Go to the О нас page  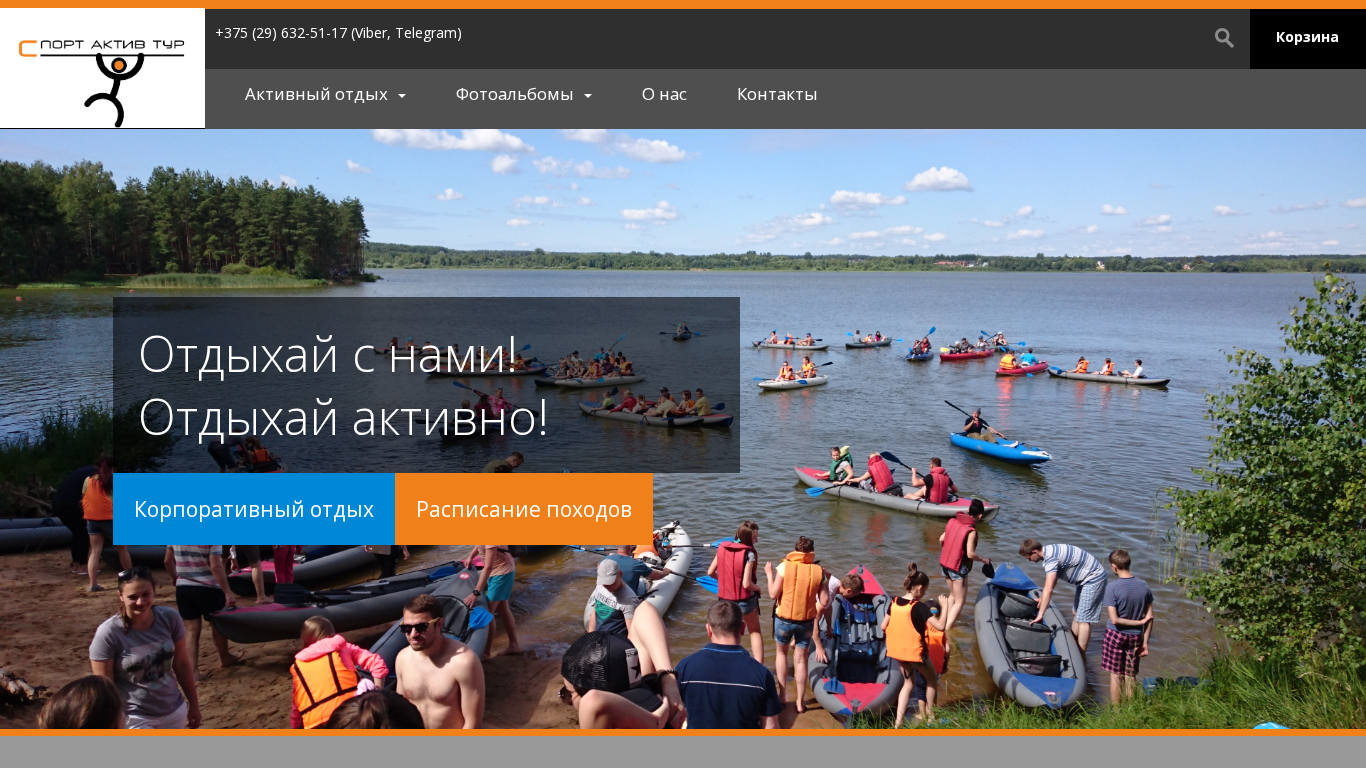tap(664, 94)
